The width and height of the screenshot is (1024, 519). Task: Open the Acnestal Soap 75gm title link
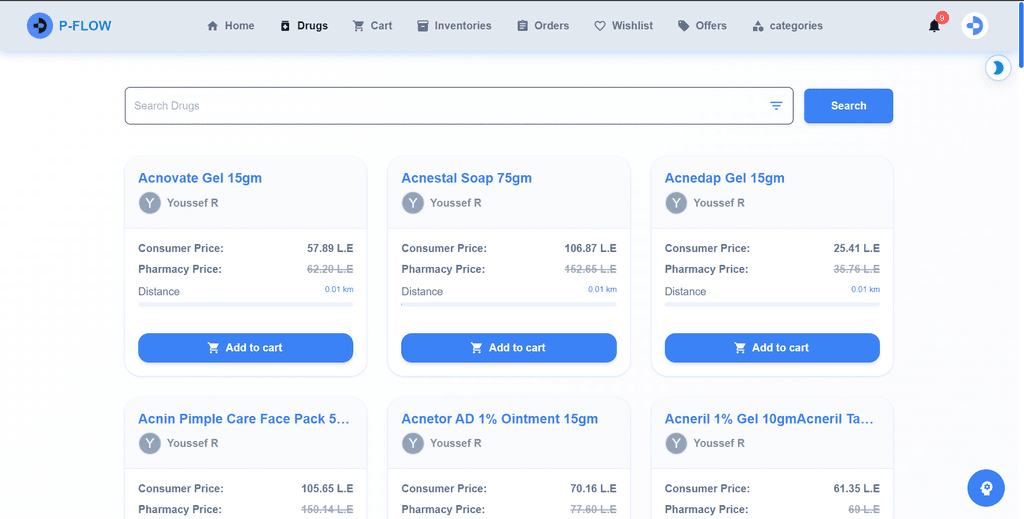pyautogui.click(x=466, y=178)
